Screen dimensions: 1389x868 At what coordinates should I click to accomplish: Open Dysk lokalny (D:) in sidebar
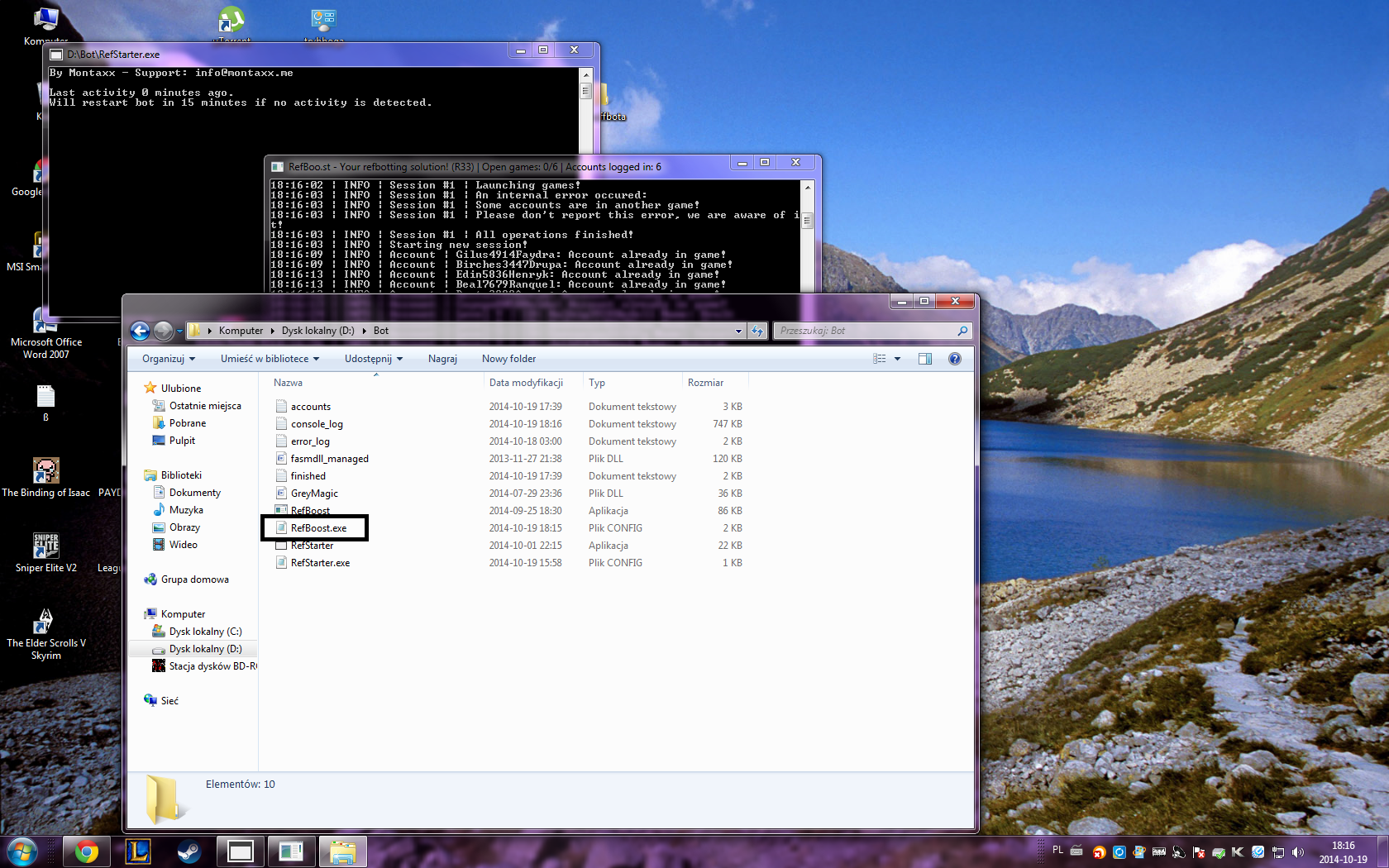coord(205,649)
